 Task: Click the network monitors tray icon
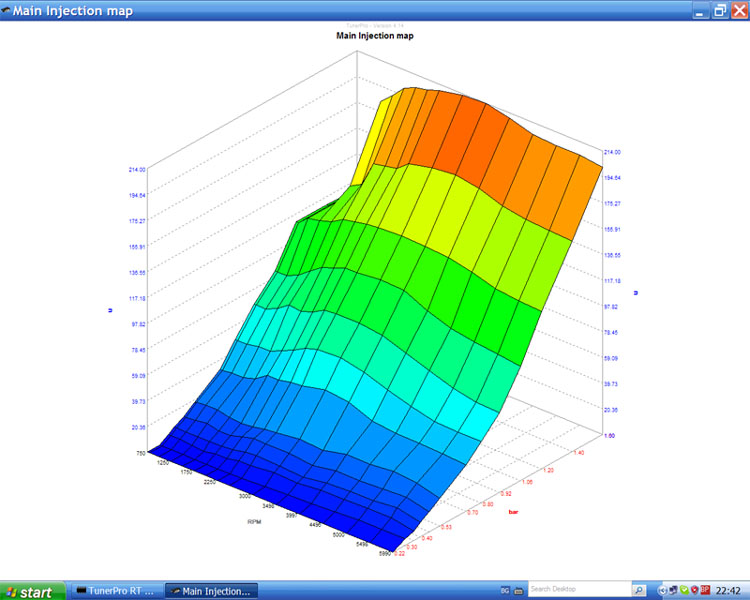tap(673, 591)
